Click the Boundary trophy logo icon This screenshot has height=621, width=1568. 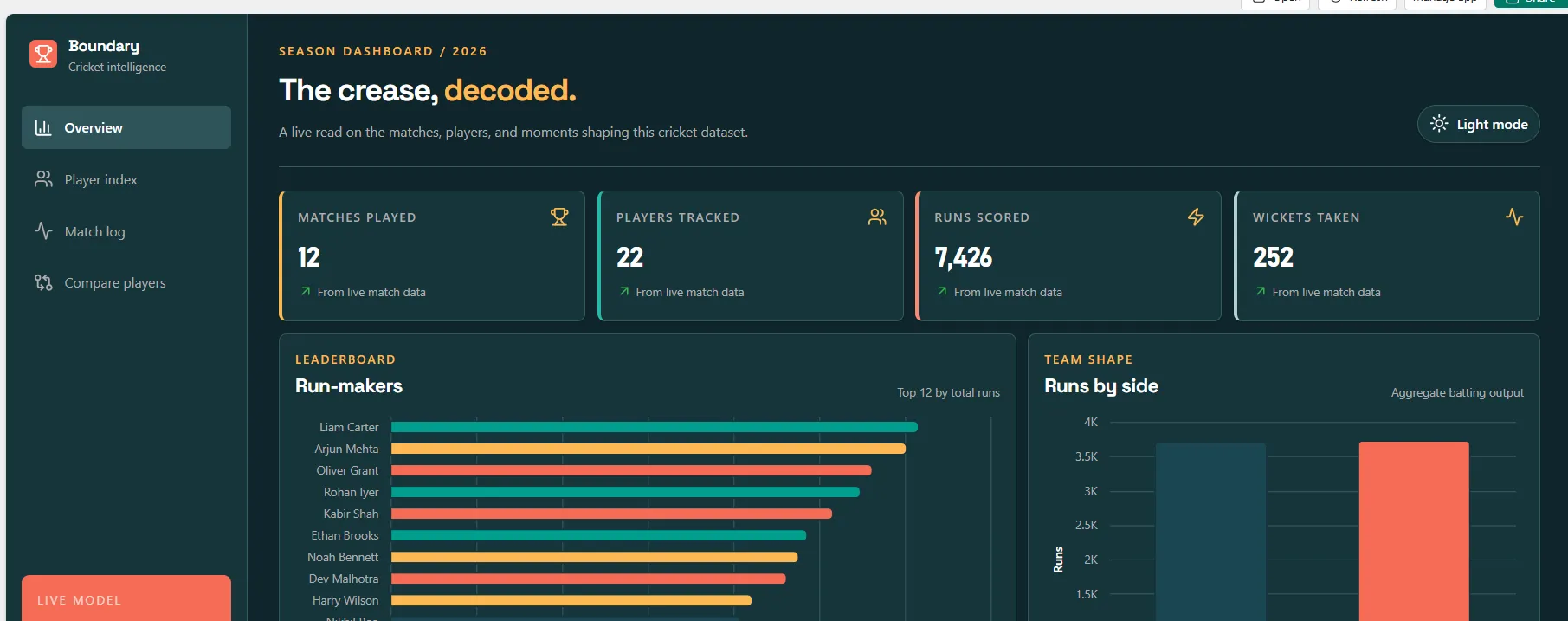(x=43, y=54)
